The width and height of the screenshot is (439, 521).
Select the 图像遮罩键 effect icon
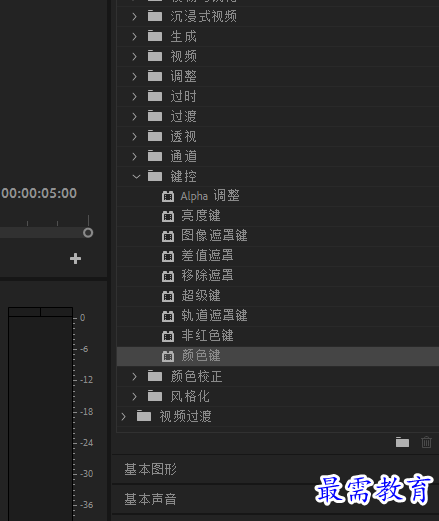pos(168,236)
